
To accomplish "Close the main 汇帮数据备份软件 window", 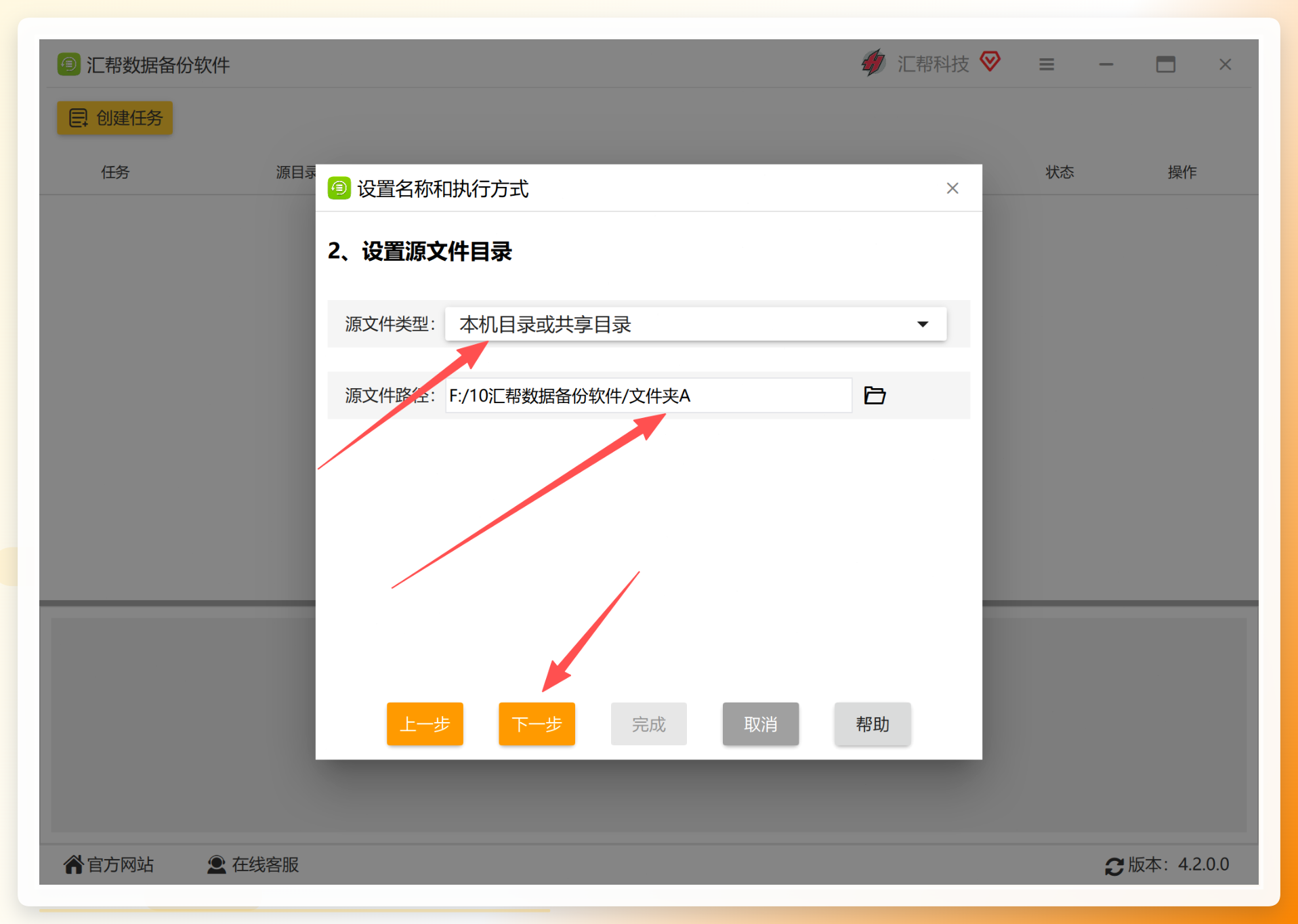I will 1226,64.
